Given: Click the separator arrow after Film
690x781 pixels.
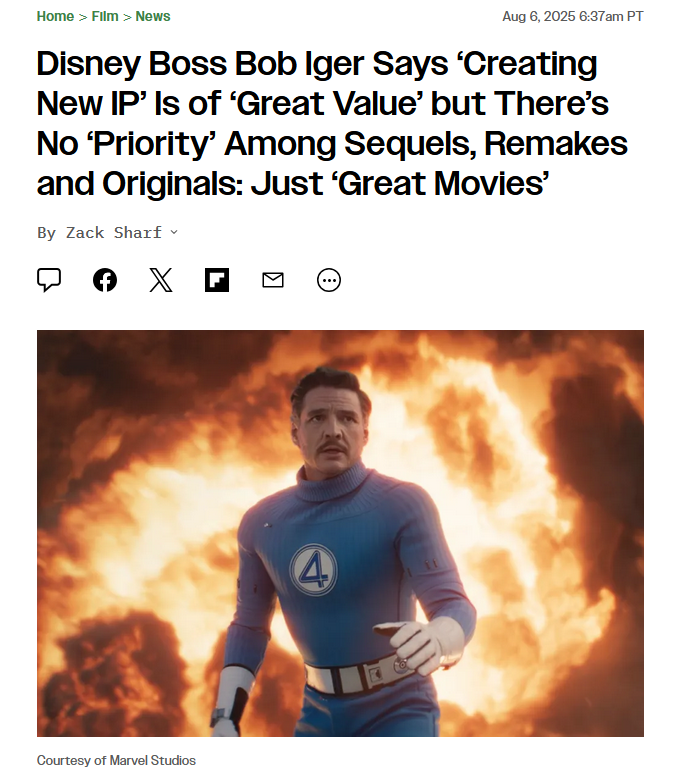Looking at the screenshot, I should point(127,17).
